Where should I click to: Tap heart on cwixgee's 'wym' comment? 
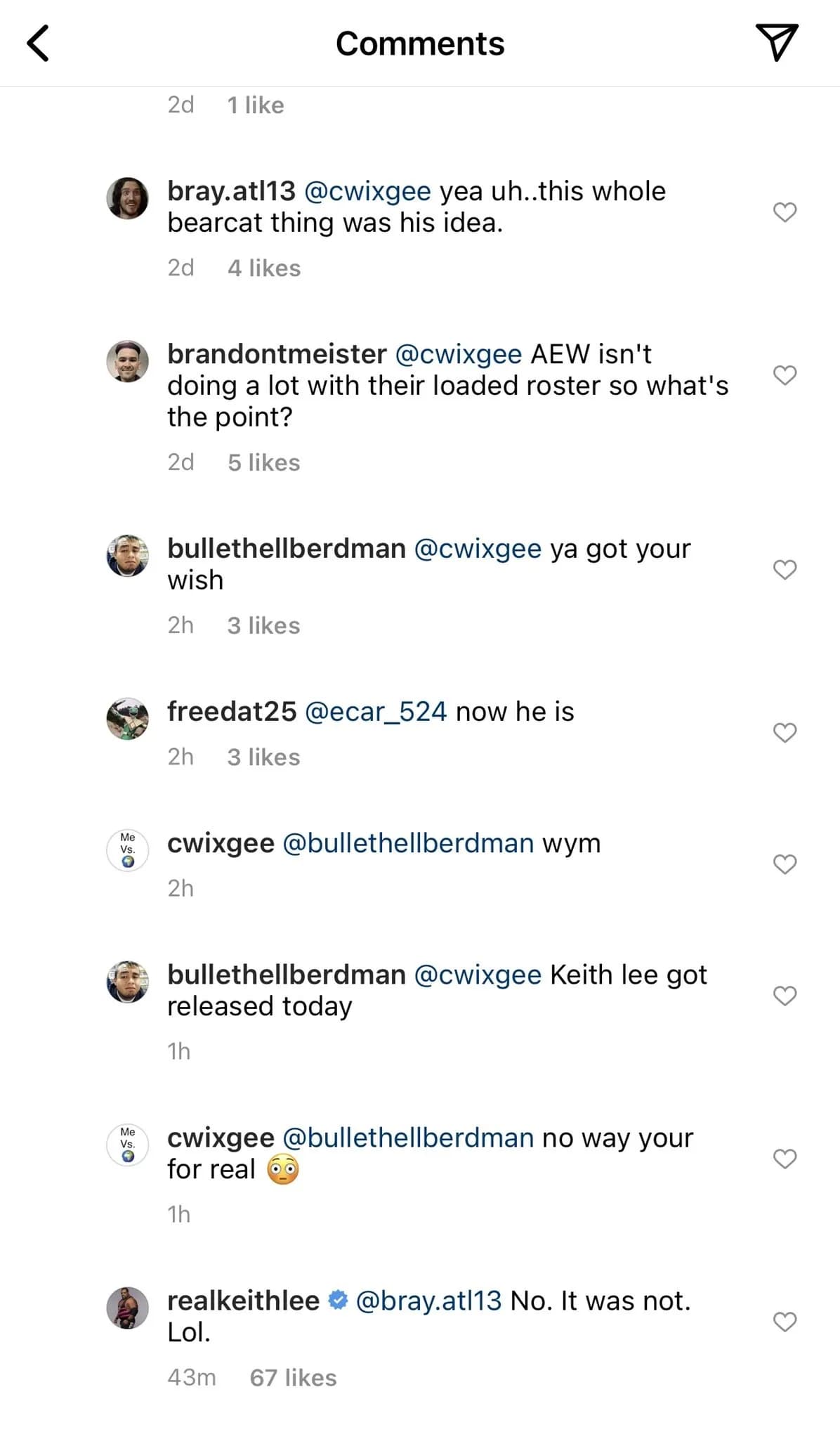click(785, 864)
